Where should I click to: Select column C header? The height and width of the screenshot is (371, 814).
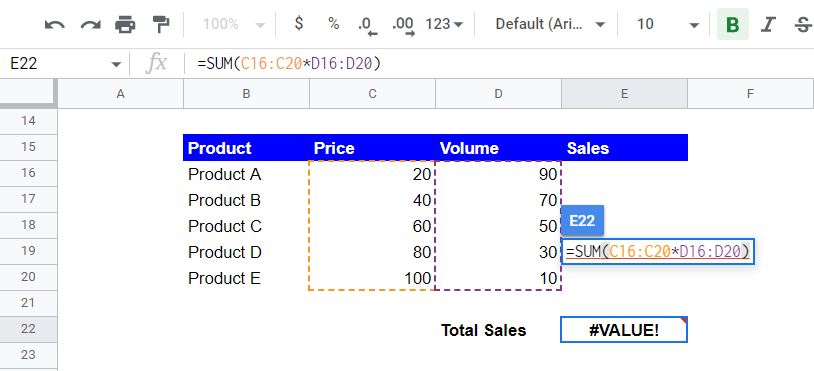(372, 94)
